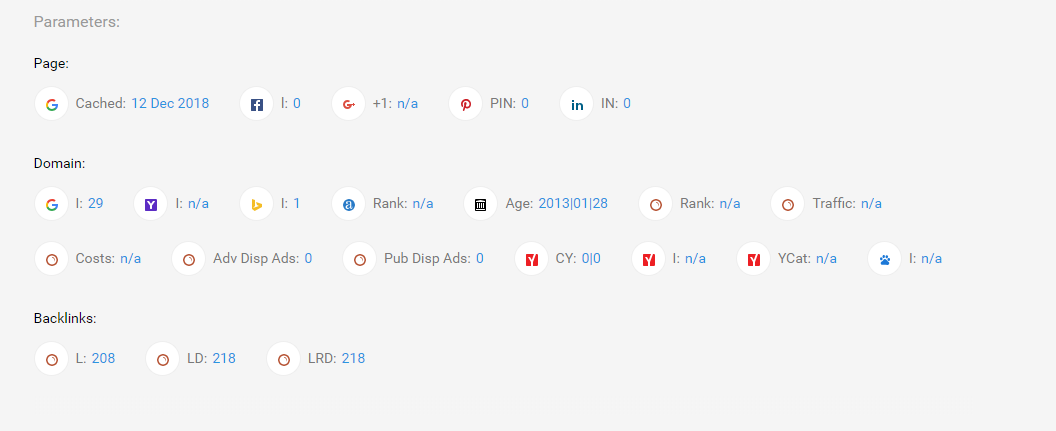Open the PIN count 0 link
This screenshot has width=1056, height=431.
click(x=525, y=104)
